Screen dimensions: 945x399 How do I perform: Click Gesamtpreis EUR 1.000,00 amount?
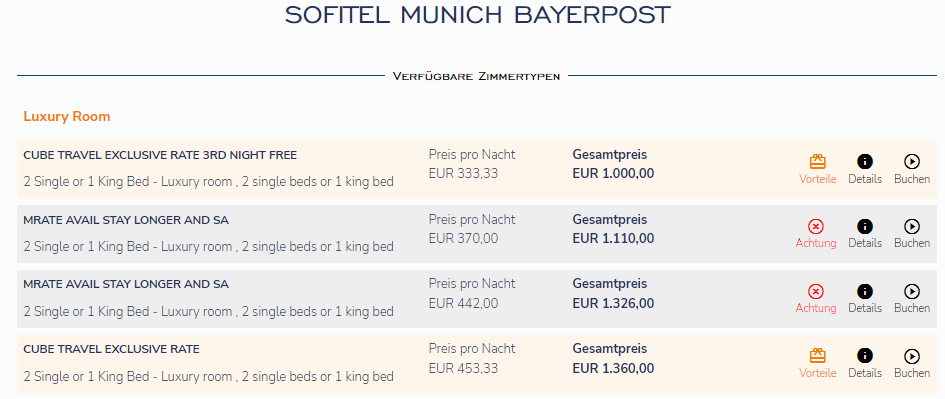click(613, 174)
